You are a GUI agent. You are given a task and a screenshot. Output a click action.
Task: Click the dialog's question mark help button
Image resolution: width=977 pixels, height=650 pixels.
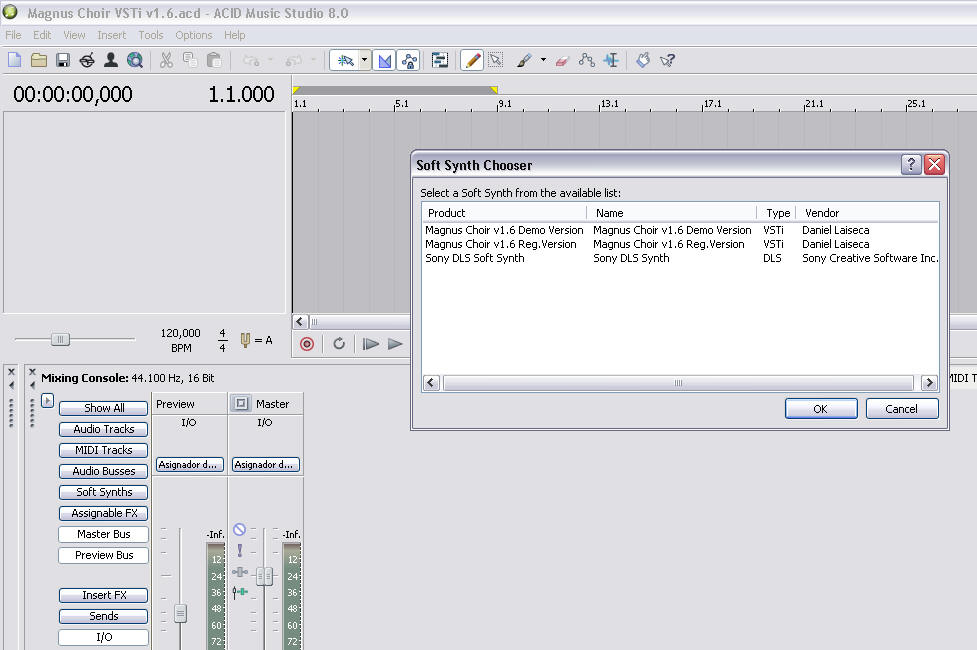[911, 165]
